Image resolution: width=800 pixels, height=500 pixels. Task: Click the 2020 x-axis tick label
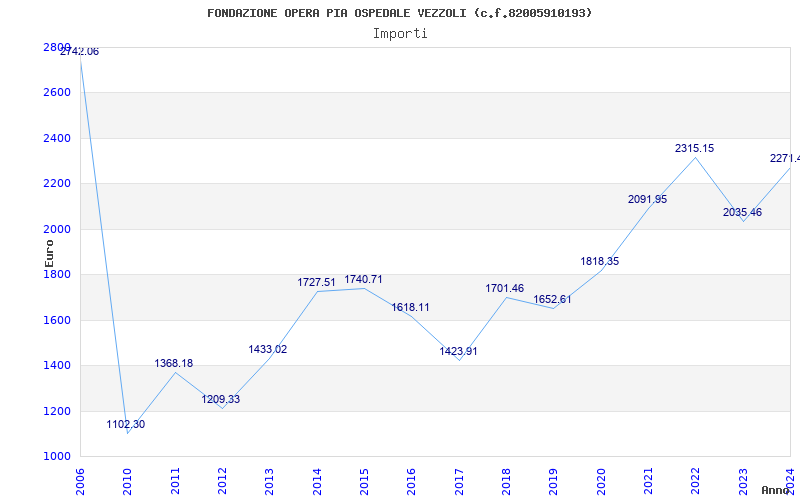point(601,482)
